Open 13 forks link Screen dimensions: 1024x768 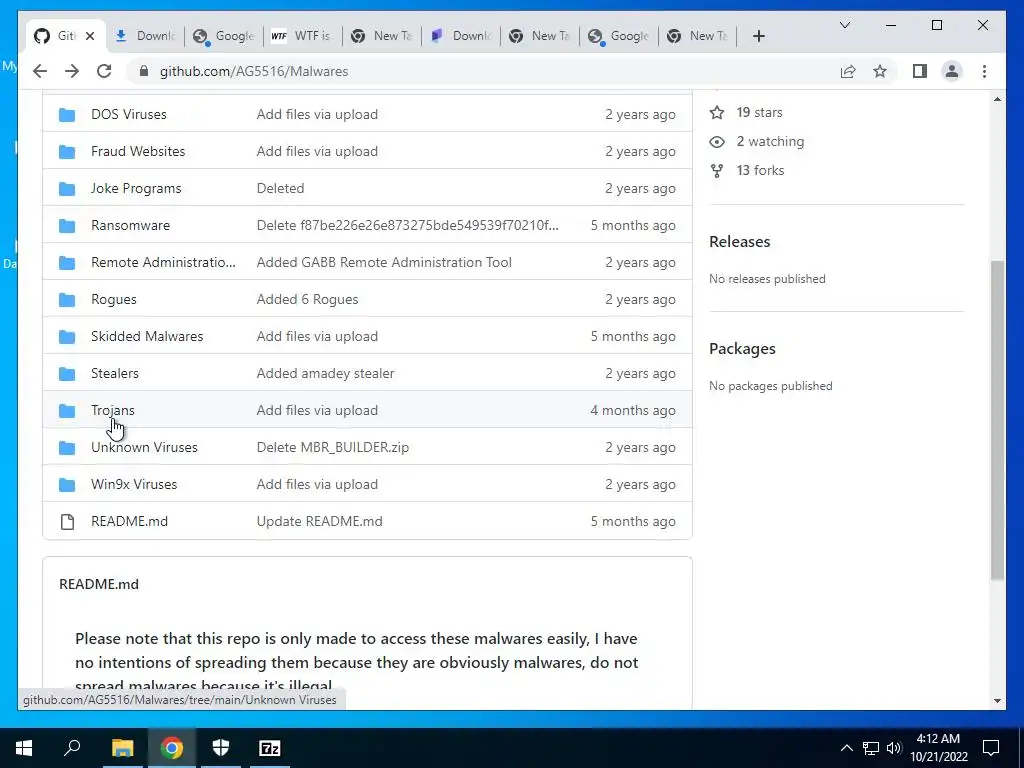click(x=760, y=170)
